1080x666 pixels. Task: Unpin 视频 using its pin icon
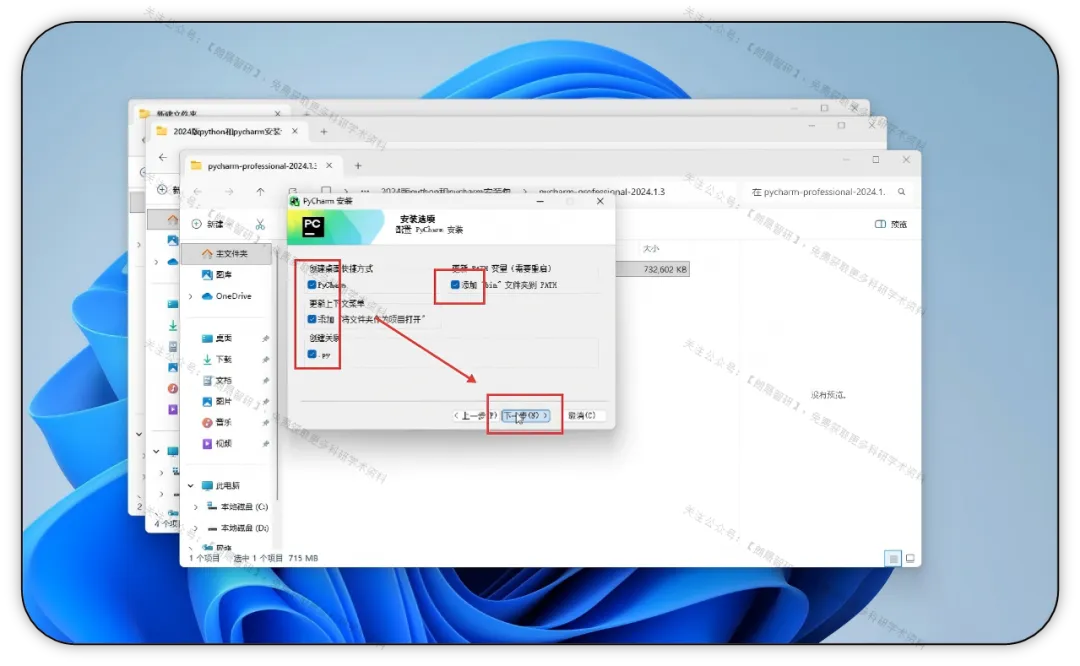click(x=265, y=444)
